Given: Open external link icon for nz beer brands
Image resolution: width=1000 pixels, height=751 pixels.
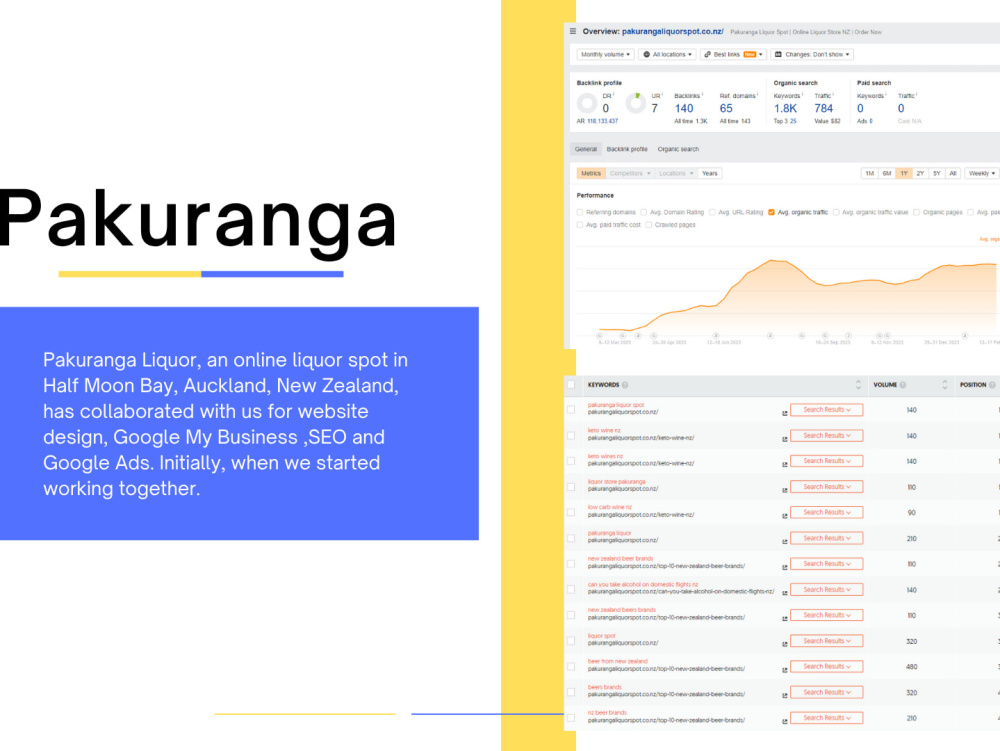Looking at the screenshot, I should pyautogui.click(x=784, y=721).
